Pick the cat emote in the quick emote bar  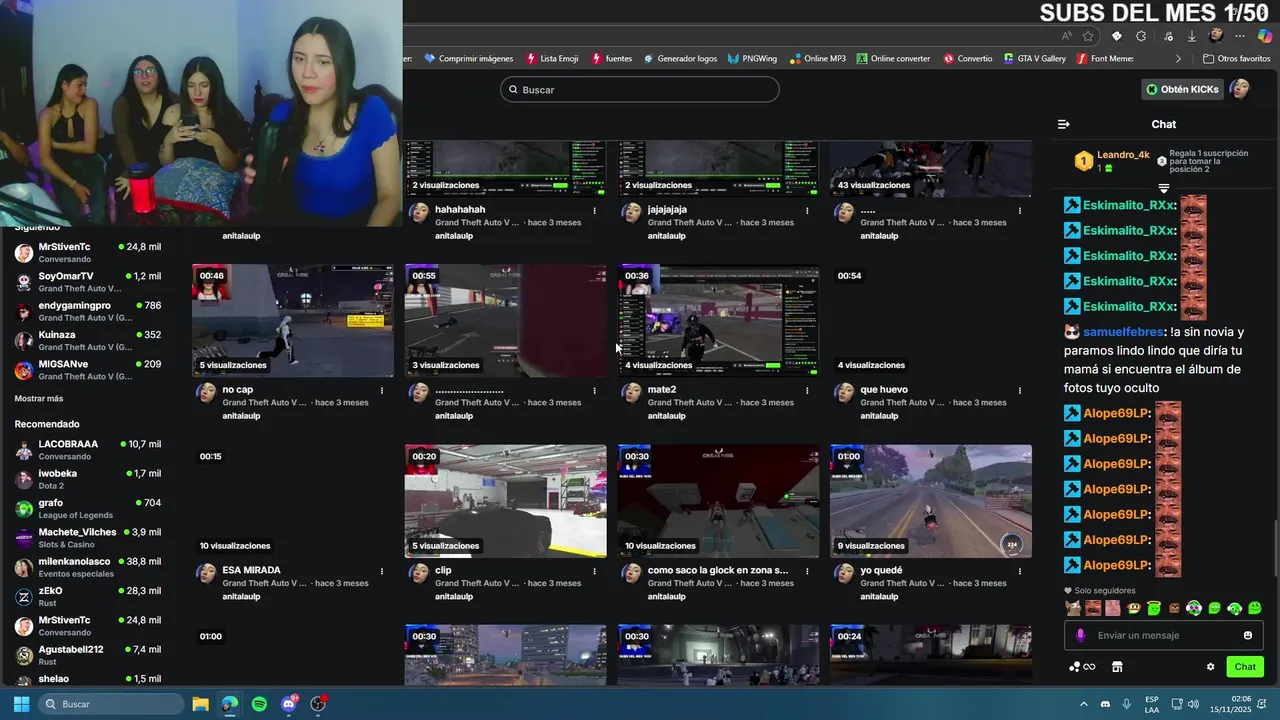(x=1073, y=608)
